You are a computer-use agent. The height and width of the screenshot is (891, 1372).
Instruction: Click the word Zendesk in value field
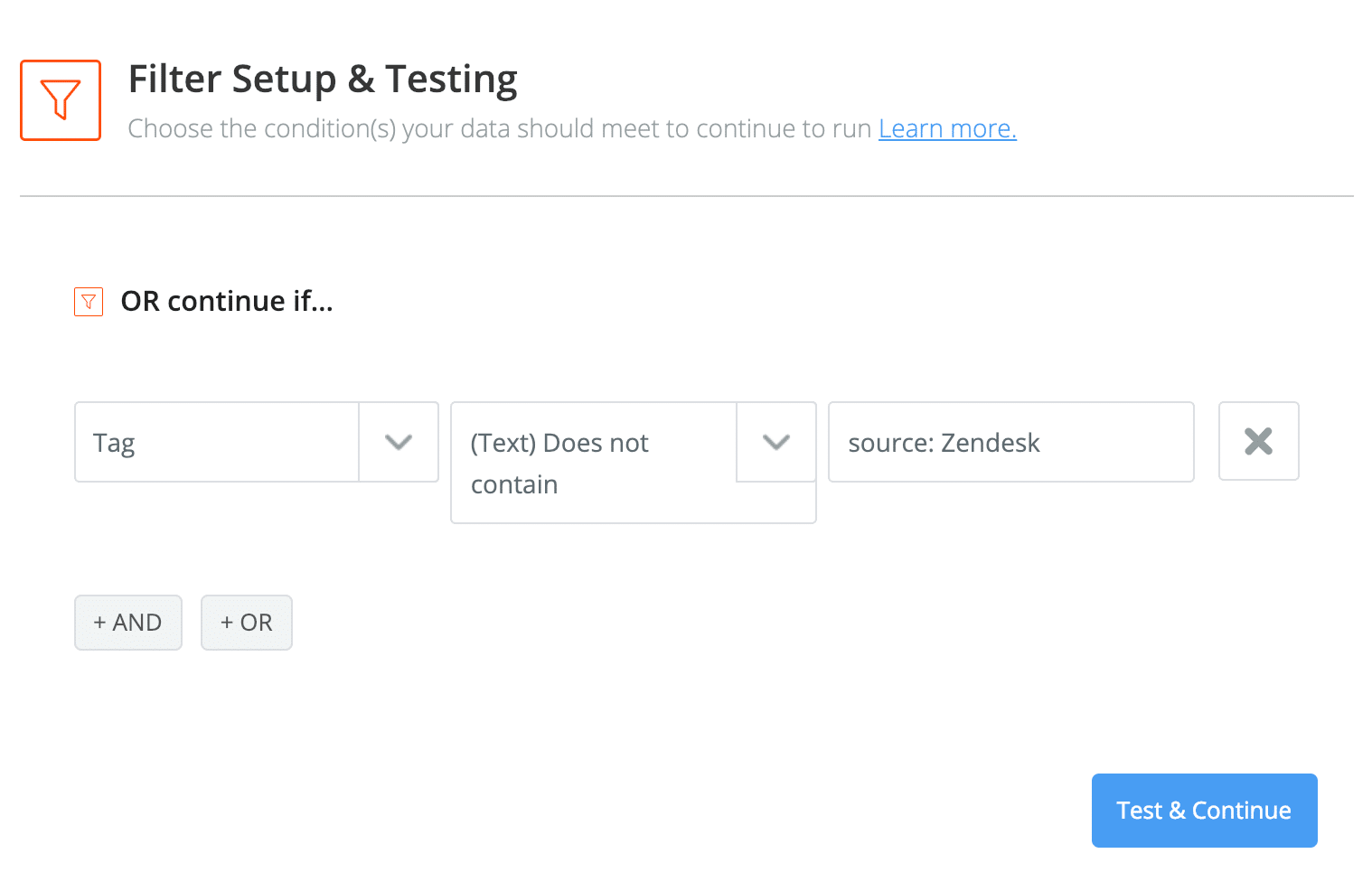coord(991,443)
